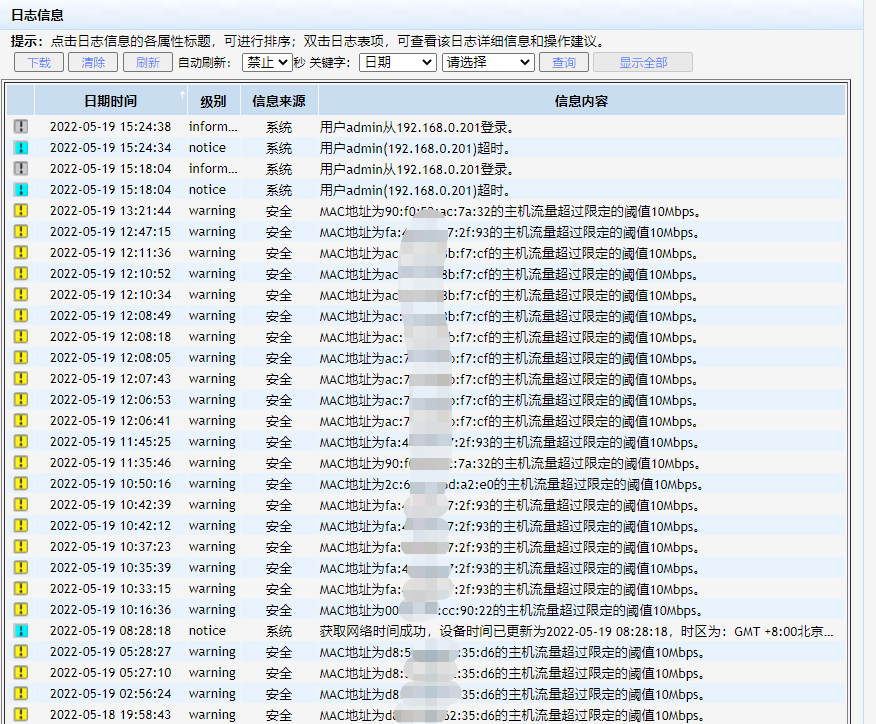Click the inform icon of the 15:18:04 login row
This screenshot has height=724, width=876.
(x=21, y=169)
